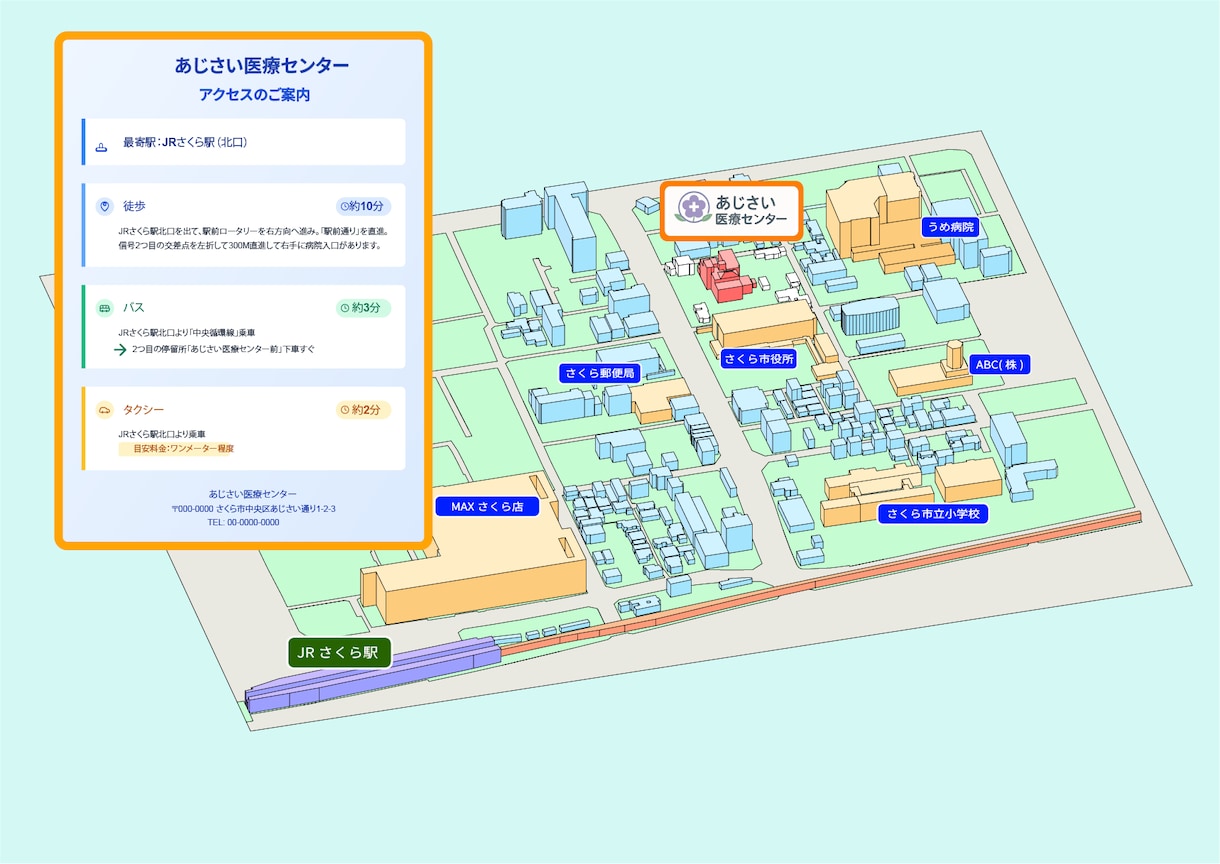Screen dimensions: 1220x864
Task: Select the さくら郵便局 map label
Action: tap(599, 373)
